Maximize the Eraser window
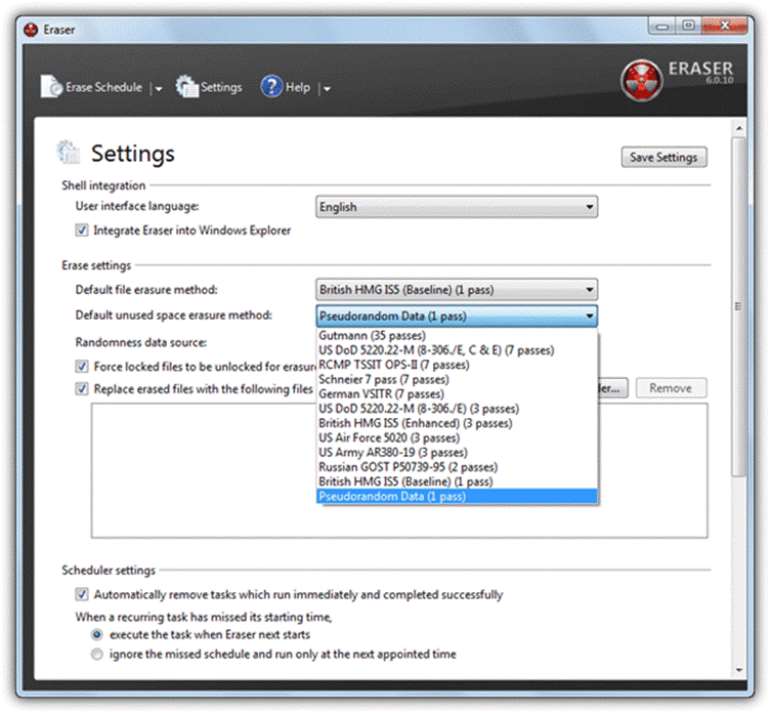 688,26
